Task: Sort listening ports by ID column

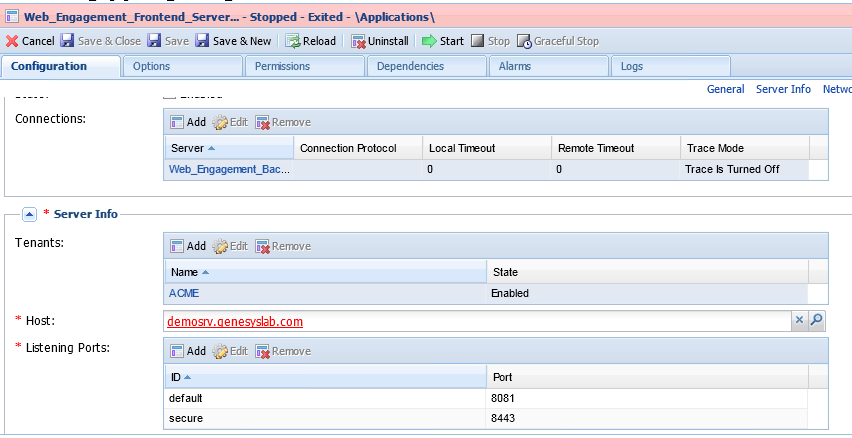Action: [325, 377]
